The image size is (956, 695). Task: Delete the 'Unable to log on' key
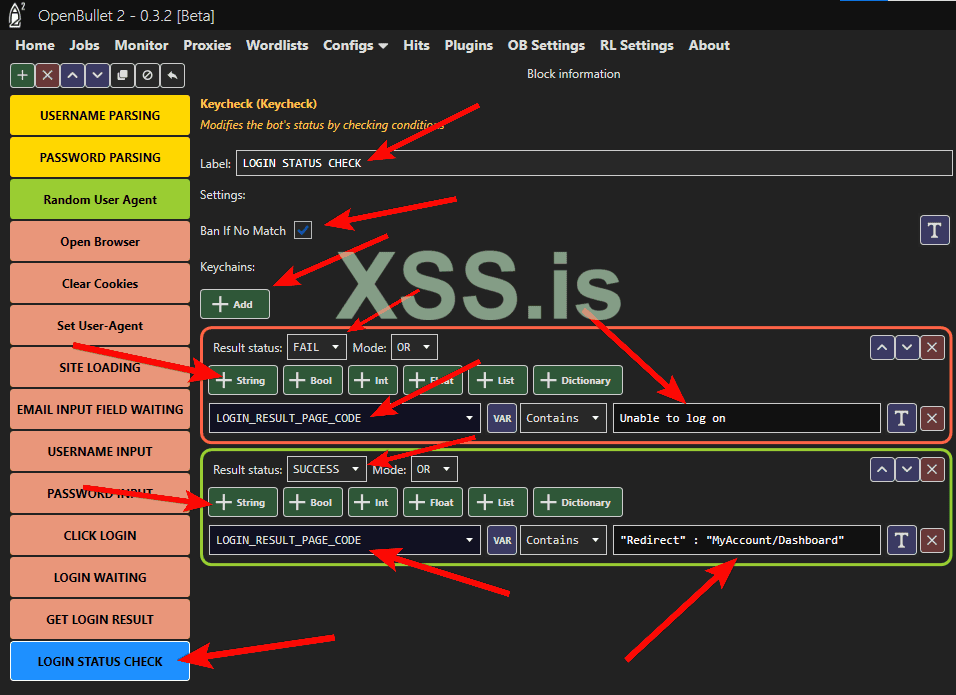tap(932, 418)
